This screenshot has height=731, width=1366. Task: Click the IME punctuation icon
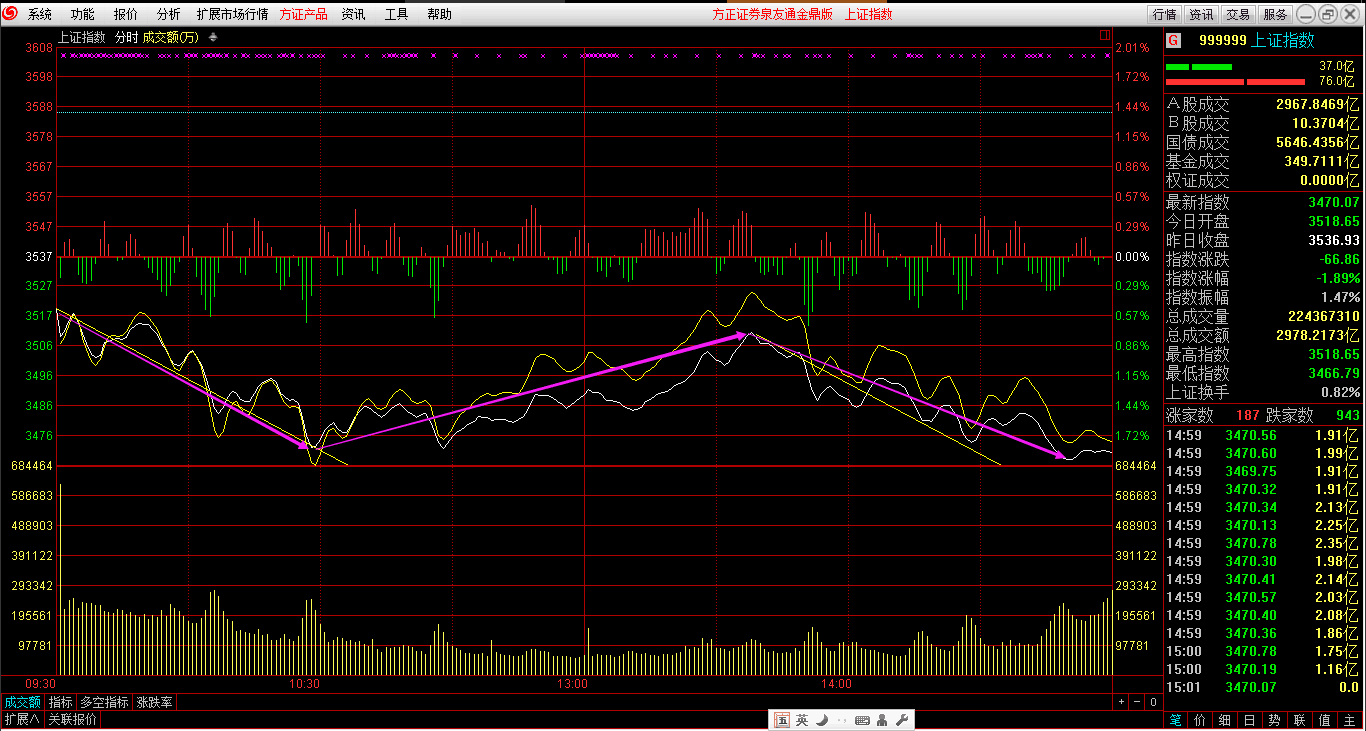(840, 720)
